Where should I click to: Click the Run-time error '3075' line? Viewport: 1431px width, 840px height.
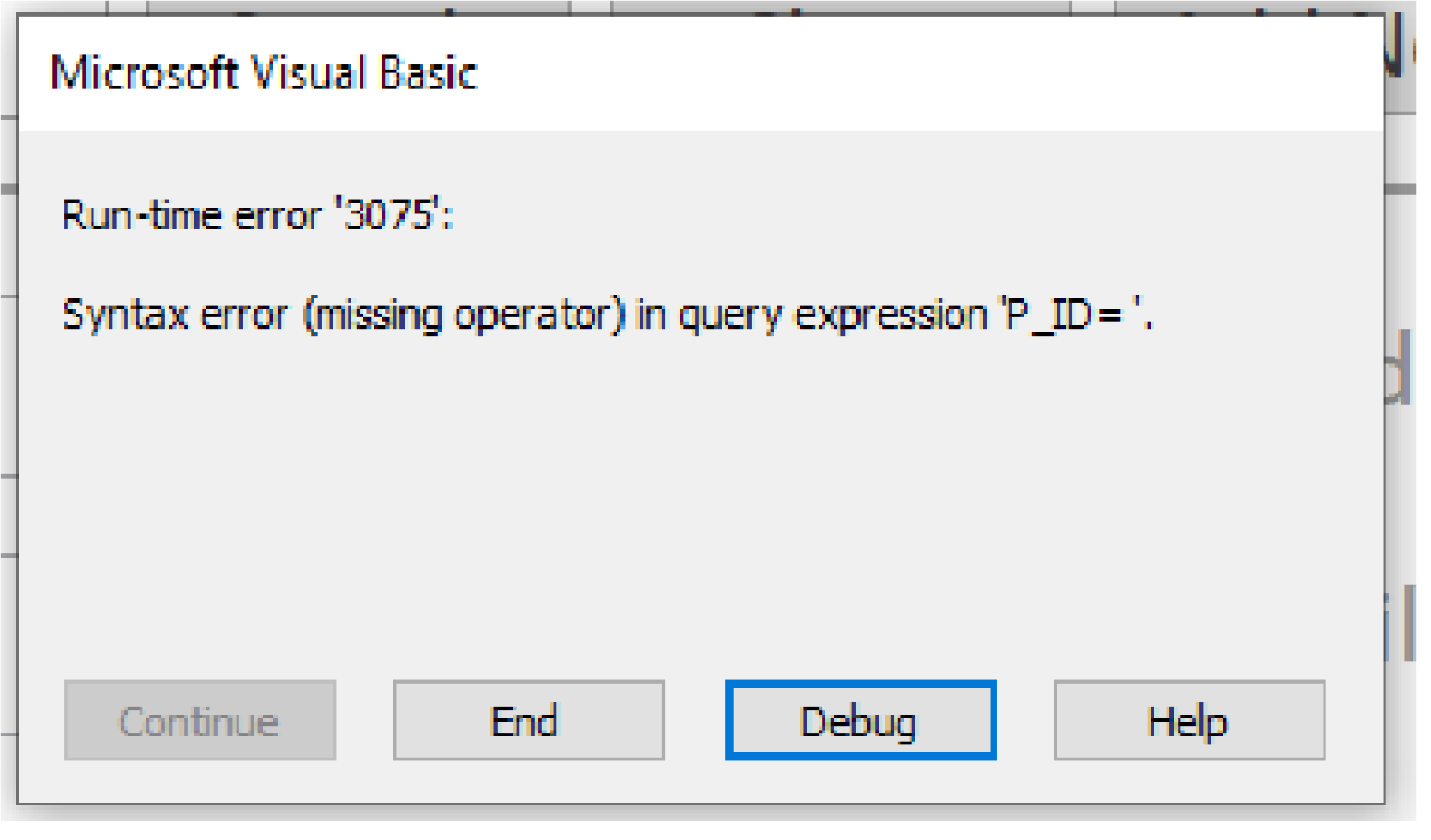[x=258, y=214]
